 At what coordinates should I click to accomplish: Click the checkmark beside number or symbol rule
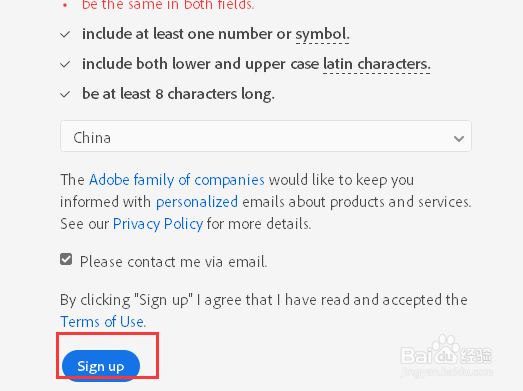[65, 34]
